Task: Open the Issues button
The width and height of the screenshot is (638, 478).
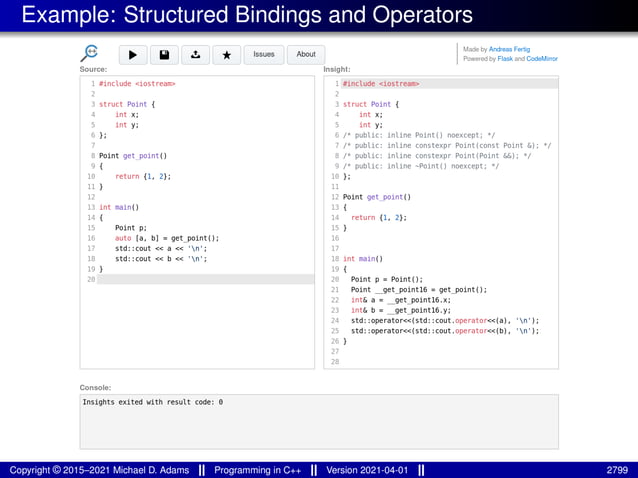Action: point(264,55)
